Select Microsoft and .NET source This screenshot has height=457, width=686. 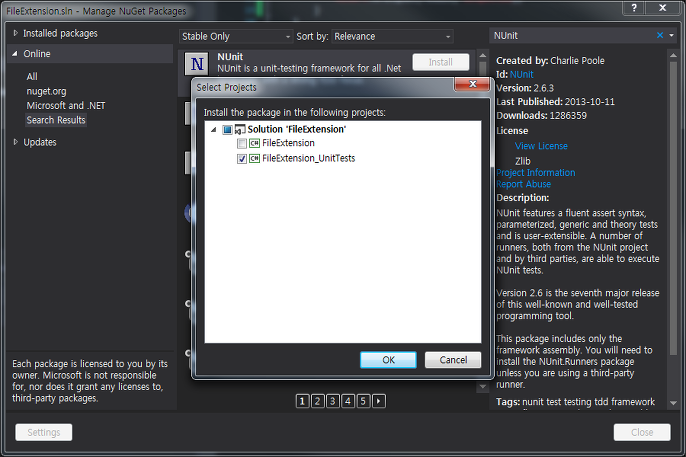coord(66,106)
